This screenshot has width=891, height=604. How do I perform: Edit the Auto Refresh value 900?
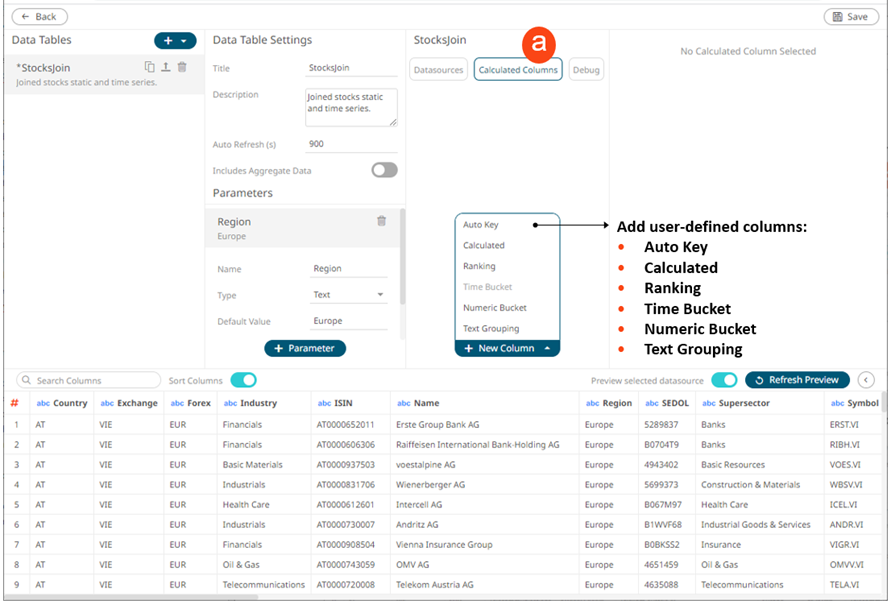pyautogui.click(x=351, y=144)
